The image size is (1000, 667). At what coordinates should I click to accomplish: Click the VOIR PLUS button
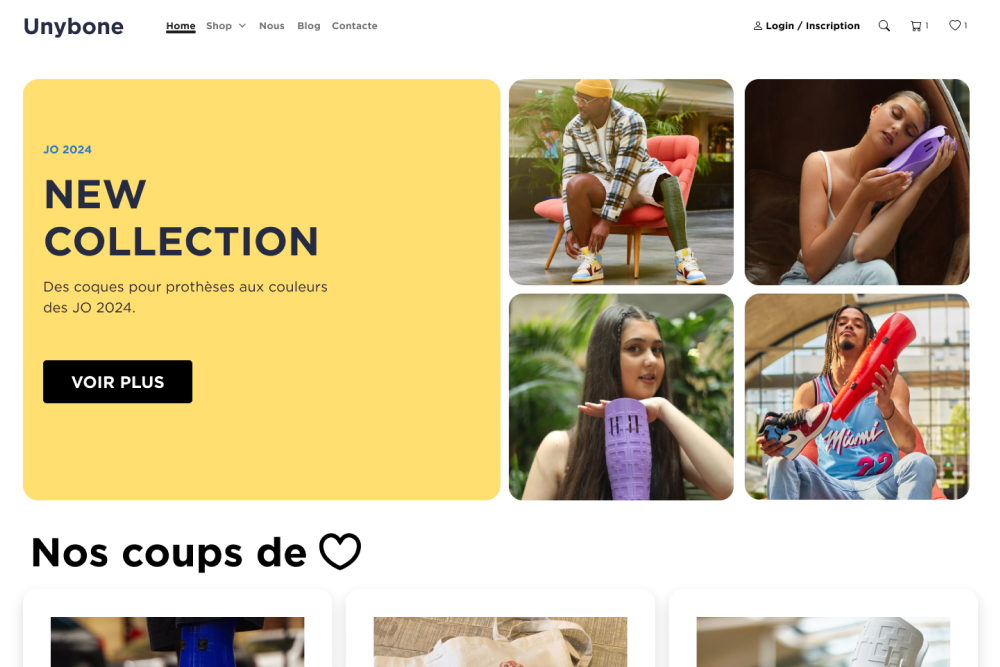pyautogui.click(x=117, y=381)
